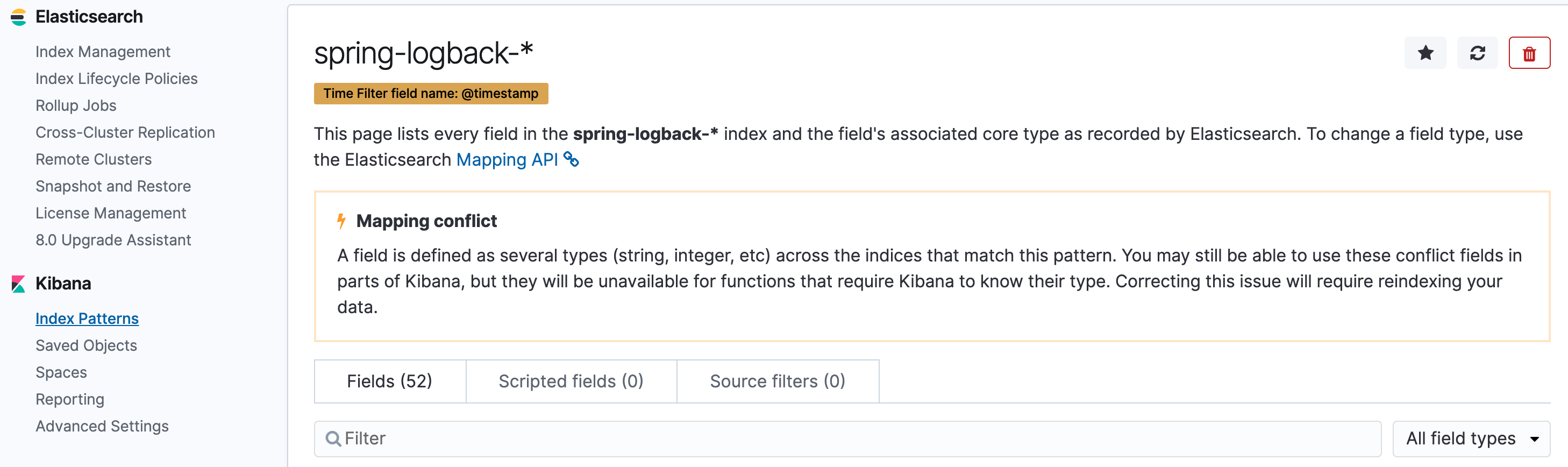Click the magnifier icon in Filter box

point(333,438)
